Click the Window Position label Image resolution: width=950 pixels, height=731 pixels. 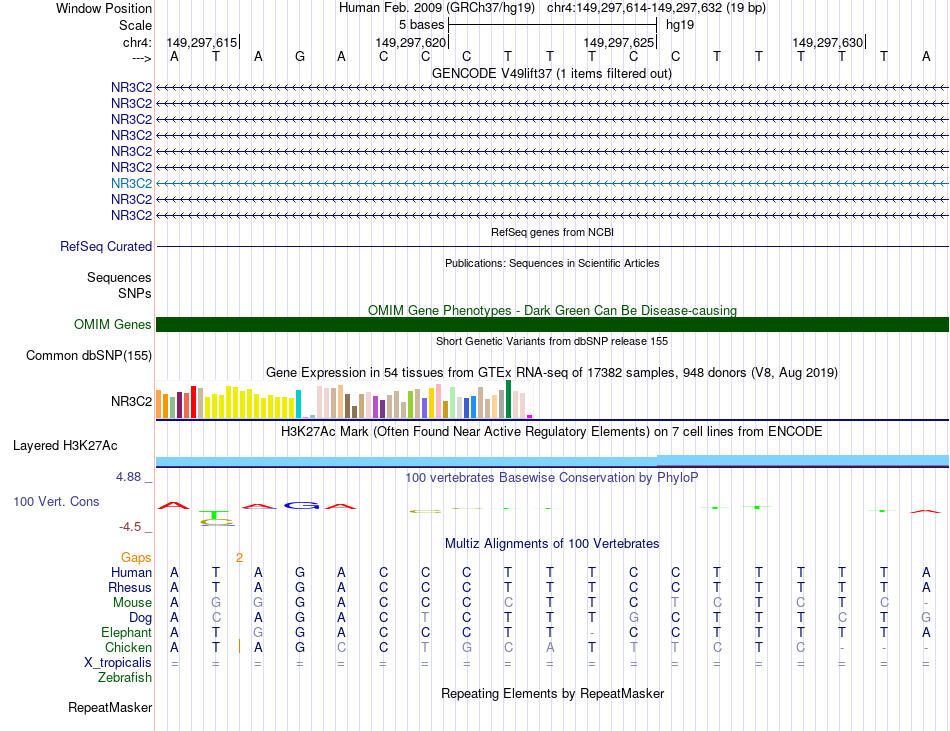[x=104, y=8]
